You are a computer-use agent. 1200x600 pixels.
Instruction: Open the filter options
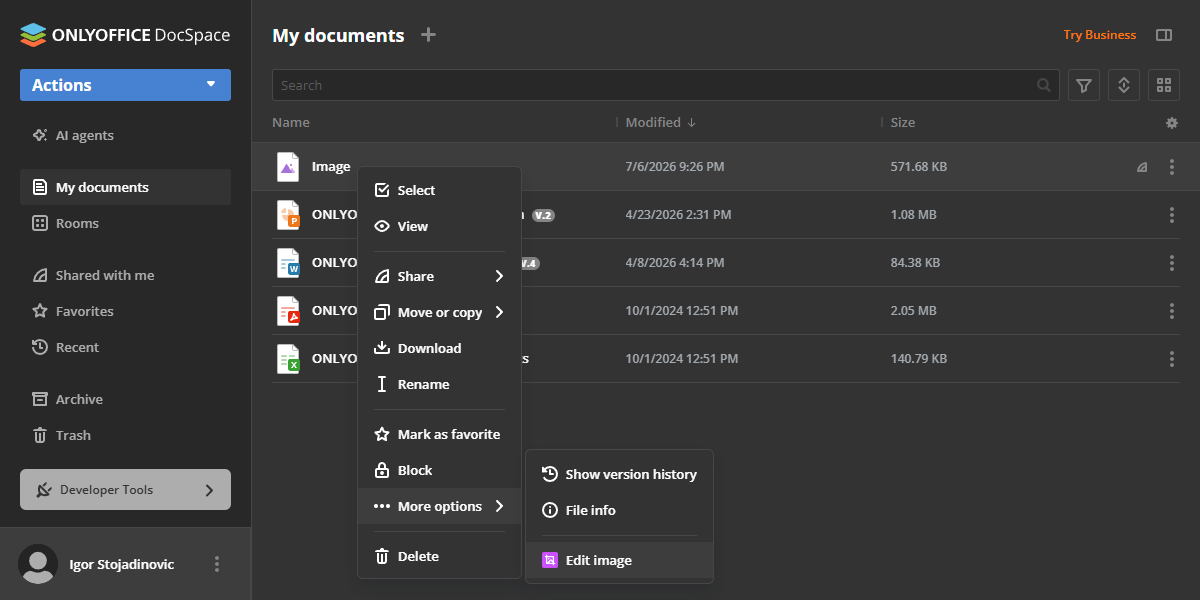point(1084,85)
